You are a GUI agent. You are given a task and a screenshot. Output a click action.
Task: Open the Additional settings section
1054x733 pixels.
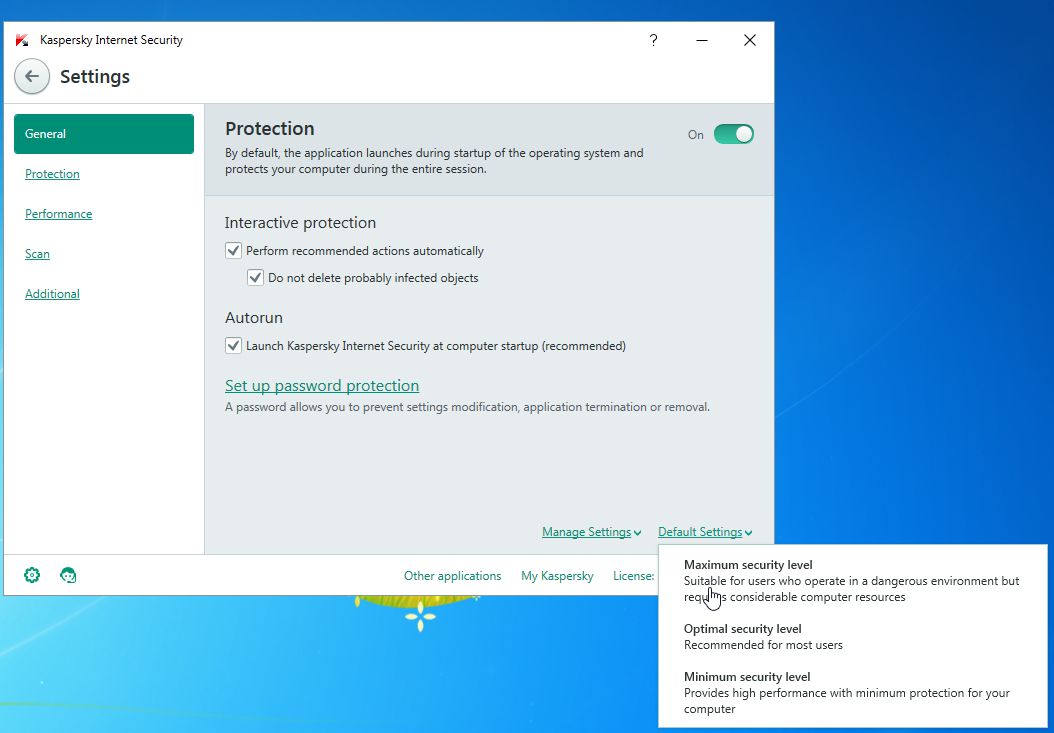point(52,294)
